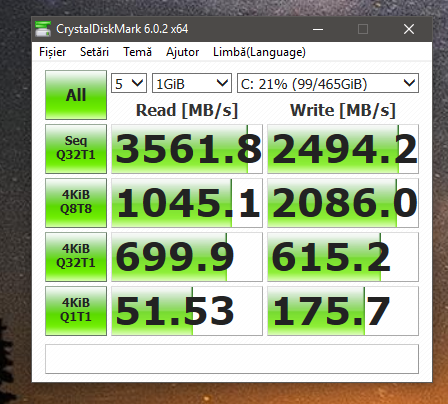Image resolution: width=448 pixels, height=404 pixels.
Task: Expand the test count dropdown showing 5
Action: (x=129, y=83)
